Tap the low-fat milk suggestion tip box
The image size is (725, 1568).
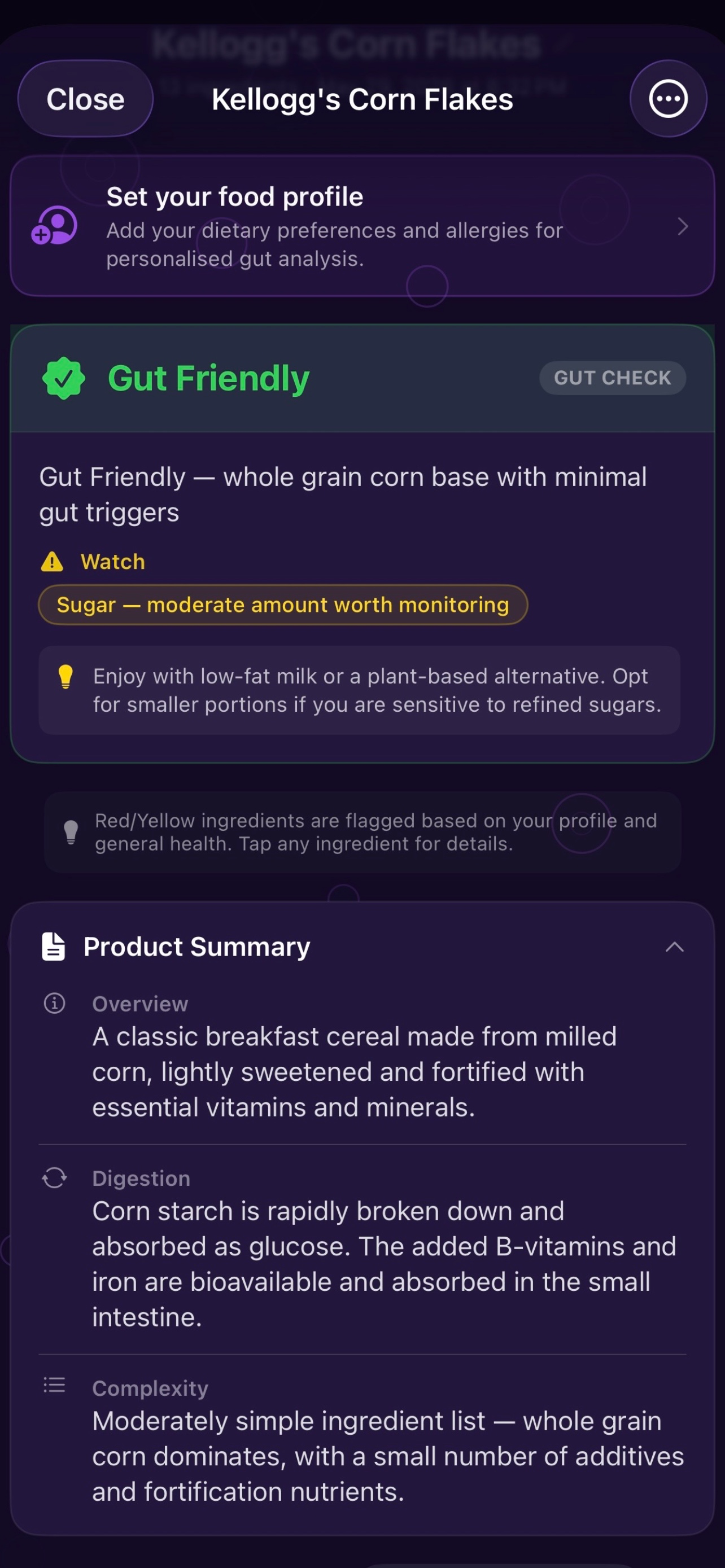359,690
